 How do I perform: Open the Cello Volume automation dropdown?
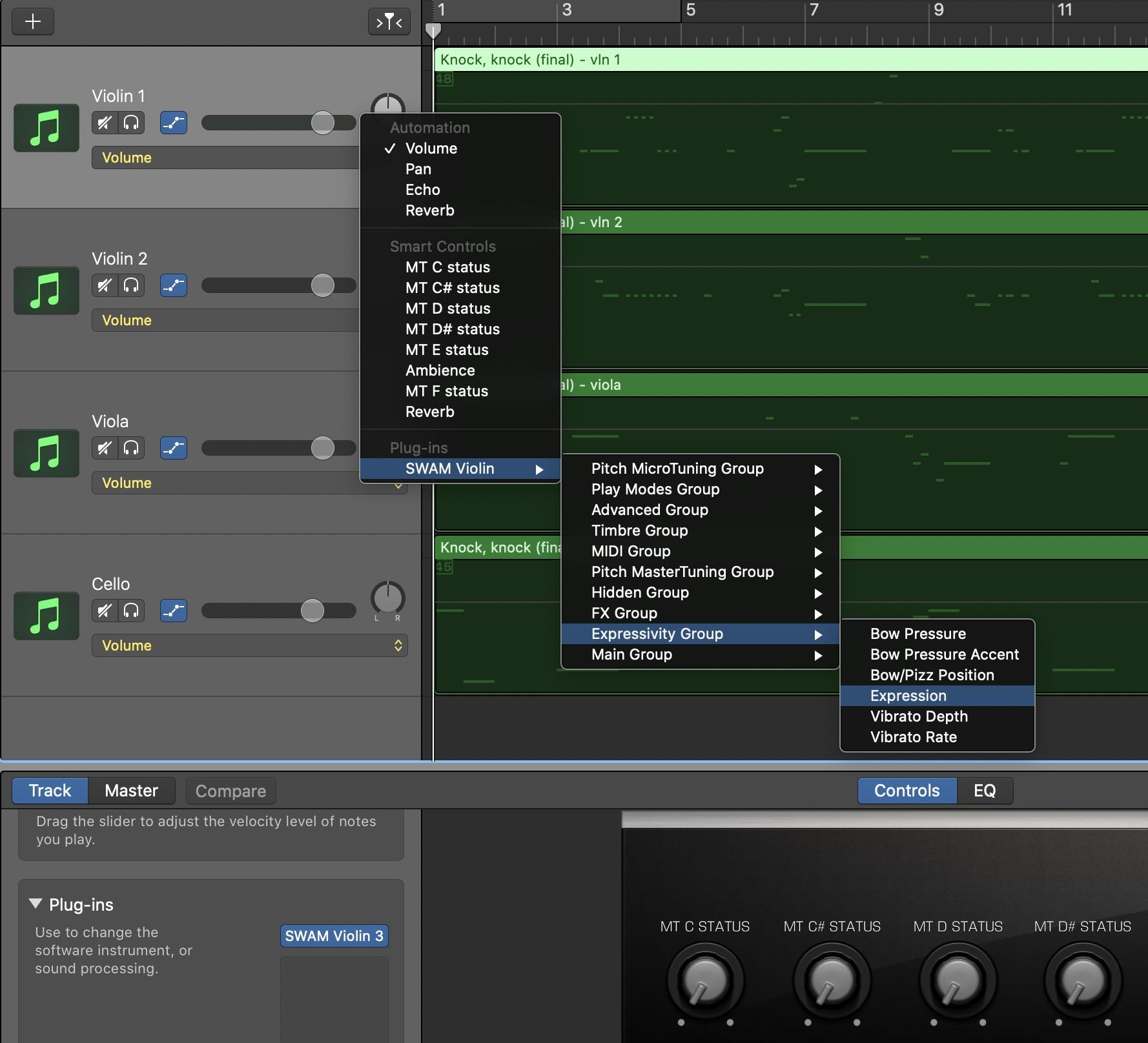point(249,645)
